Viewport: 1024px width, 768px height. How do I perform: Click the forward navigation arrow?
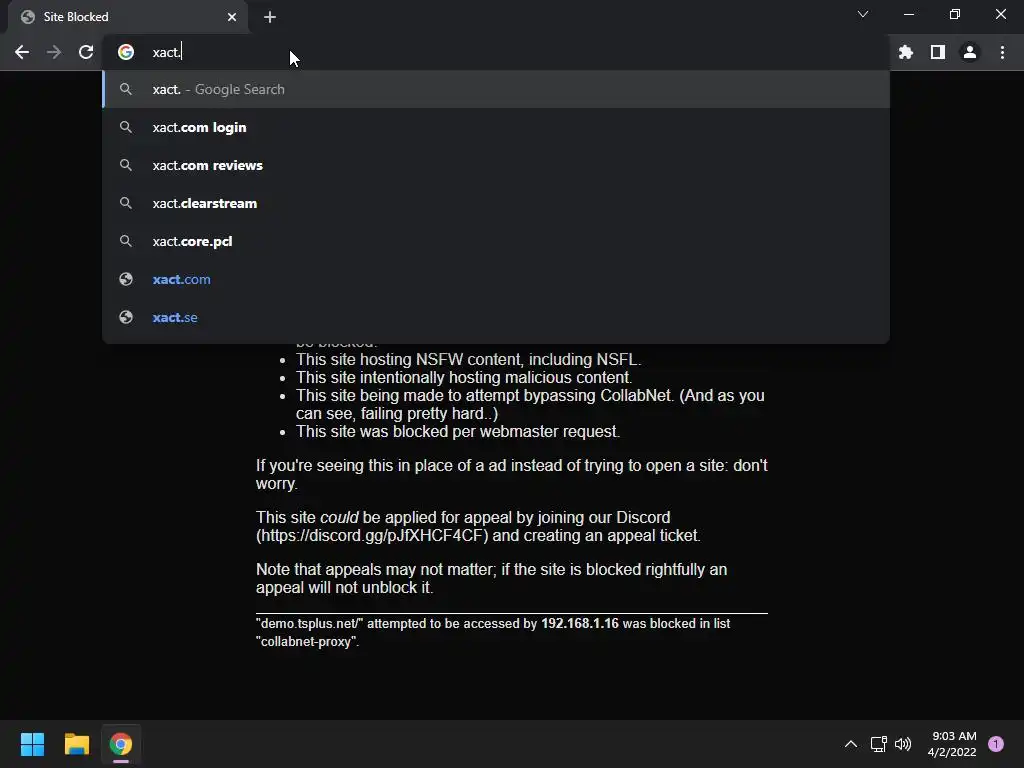coord(54,52)
